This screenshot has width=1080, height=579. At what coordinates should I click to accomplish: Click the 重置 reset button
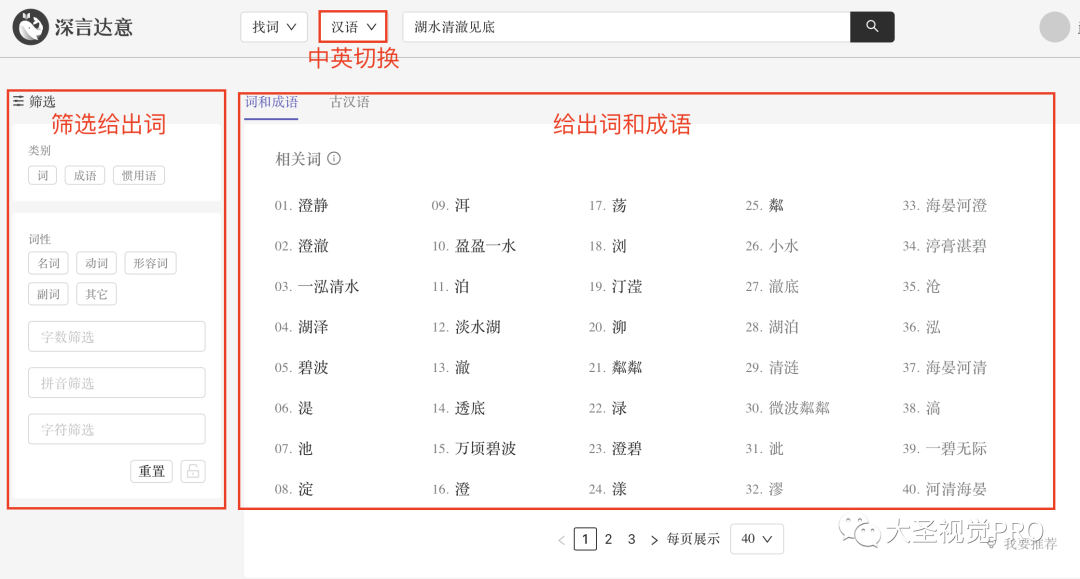[x=152, y=471]
